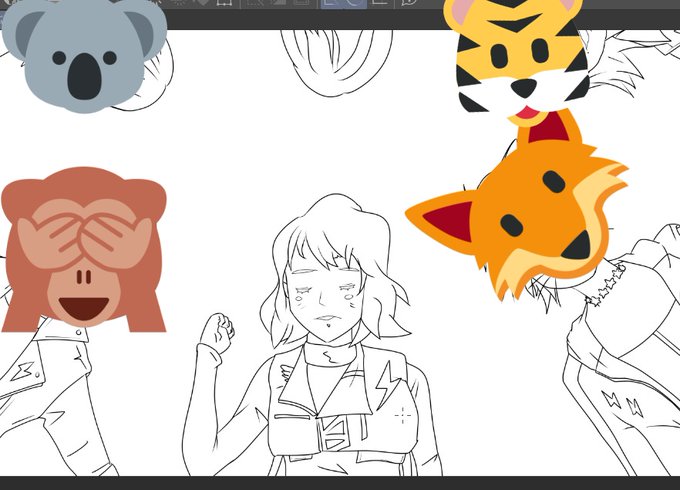Click the lightning bolt on center jacket
The image size is (680, 490).
click(389, 385)
